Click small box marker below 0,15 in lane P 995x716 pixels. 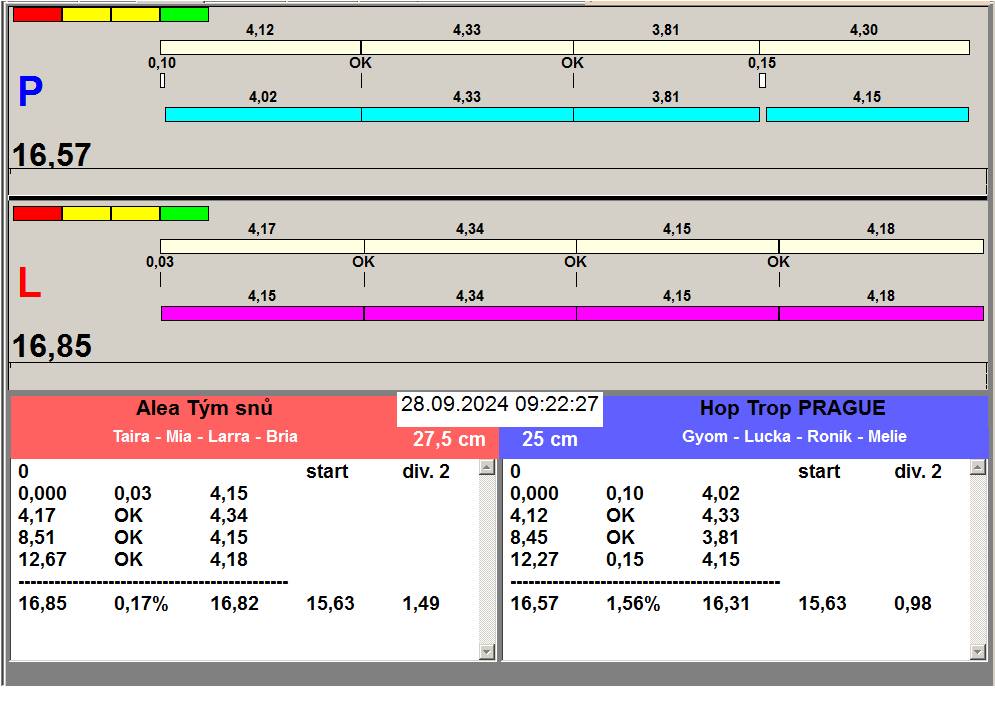(x=762, y=81)
